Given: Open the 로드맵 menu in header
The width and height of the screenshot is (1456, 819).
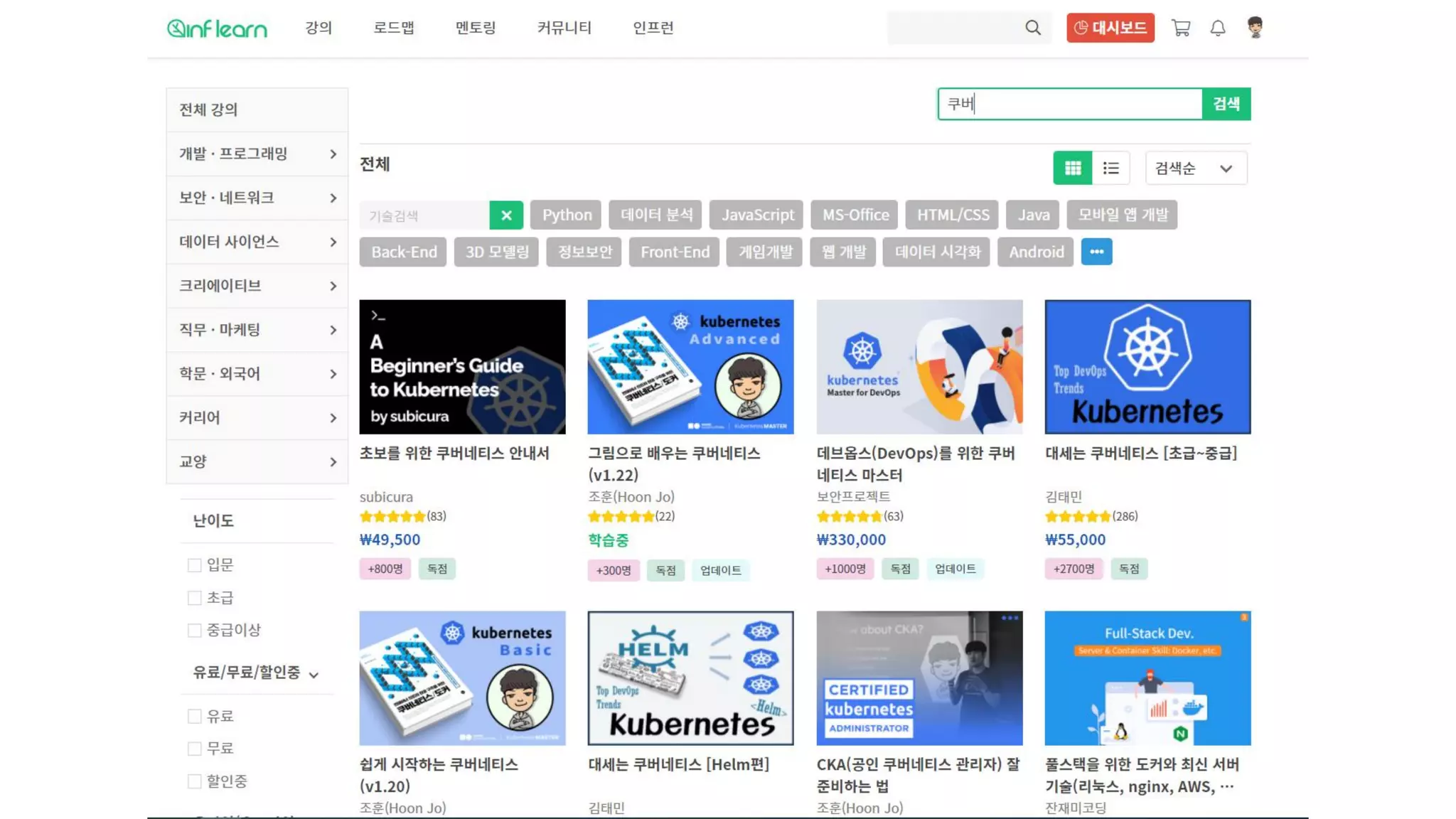Looking at the screenshot, I should [393, 28].
